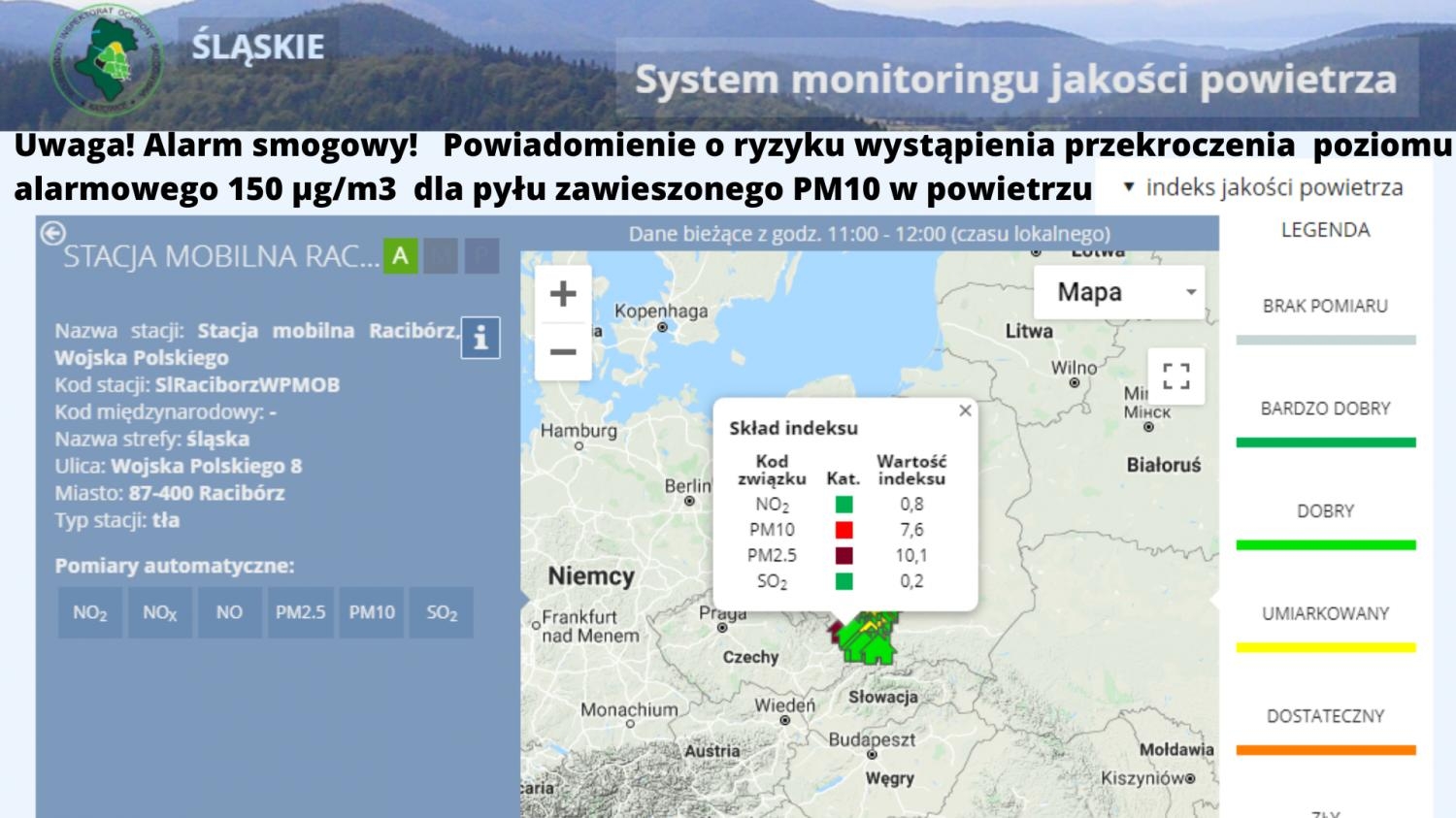The height and width of the screenshot is (818, 1456).
Task: Close the Skład indeksu popup
Action: [965, 410]
